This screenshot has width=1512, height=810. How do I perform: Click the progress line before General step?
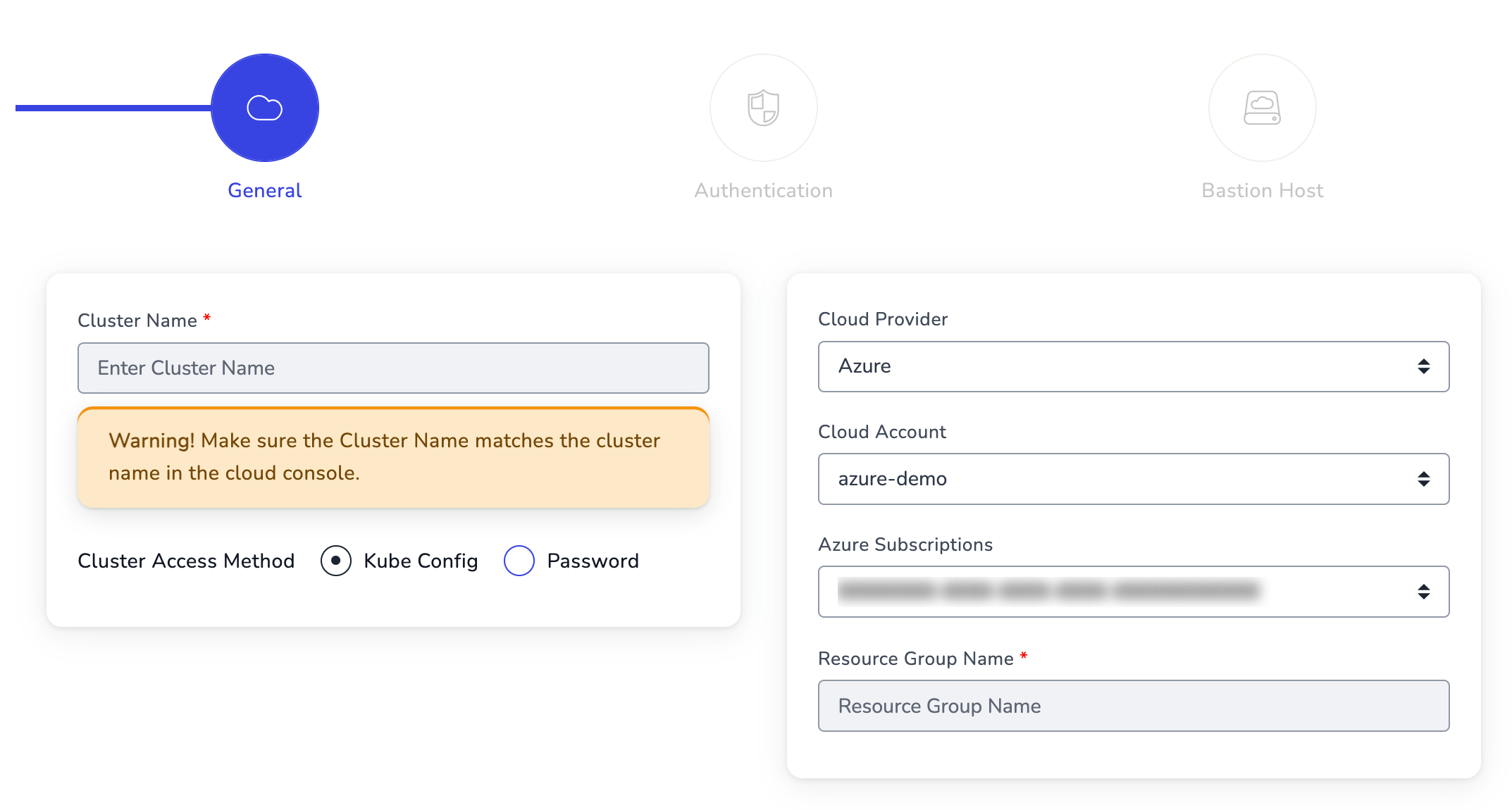pos(113,108)
